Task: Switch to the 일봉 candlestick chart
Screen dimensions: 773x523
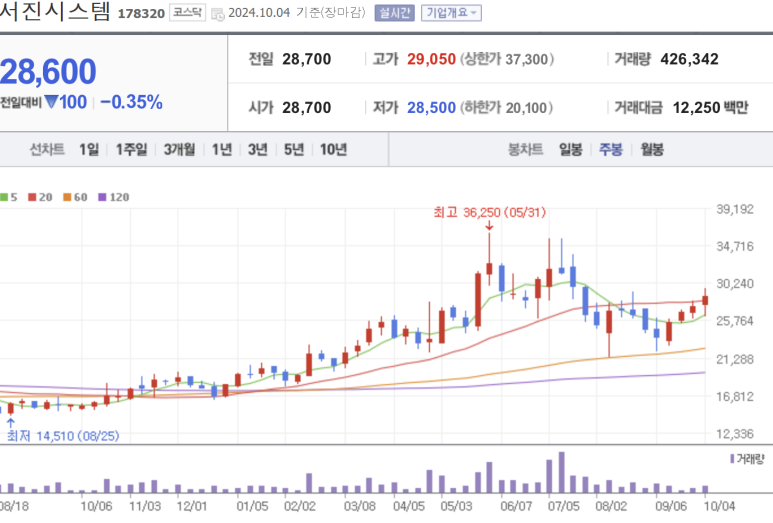Action: 571,149
